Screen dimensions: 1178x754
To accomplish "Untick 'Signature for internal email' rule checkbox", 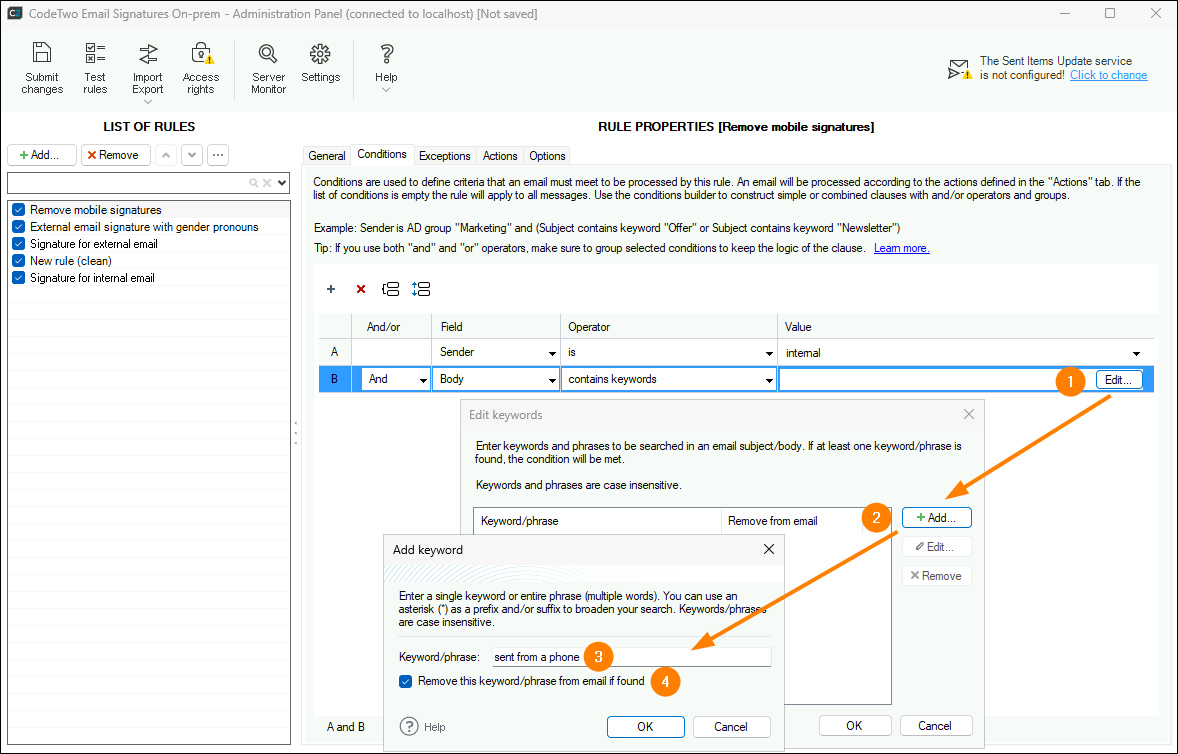I will click(x=19, y=278).
